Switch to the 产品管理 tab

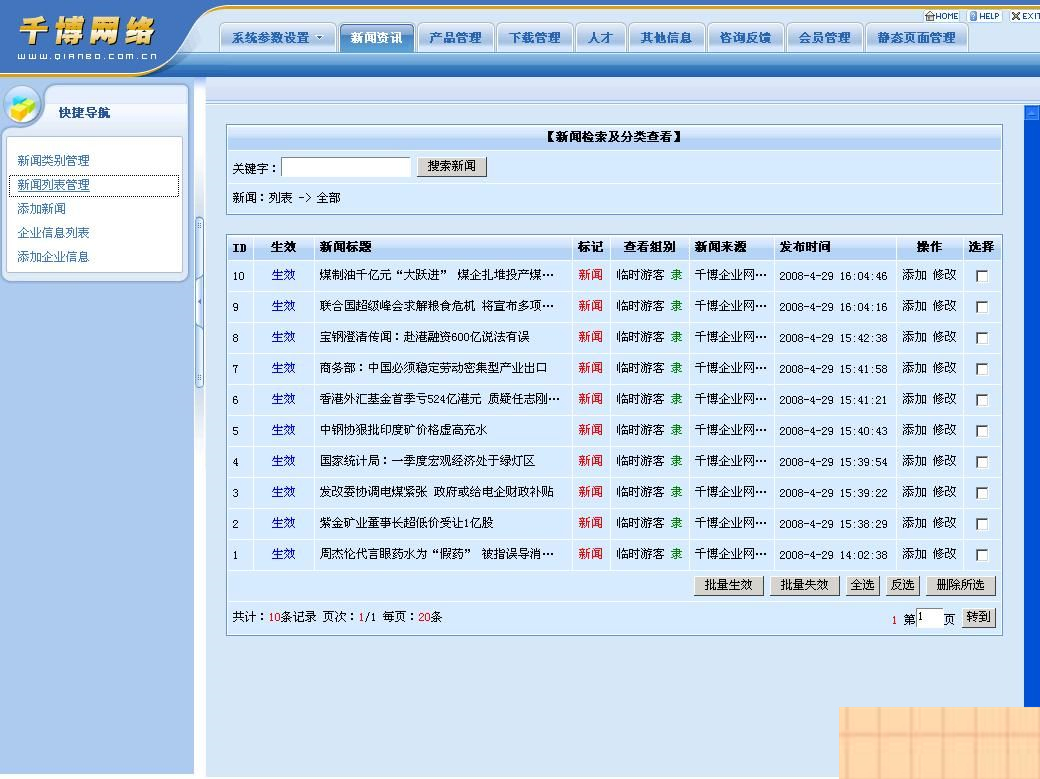tap(456, 37)
